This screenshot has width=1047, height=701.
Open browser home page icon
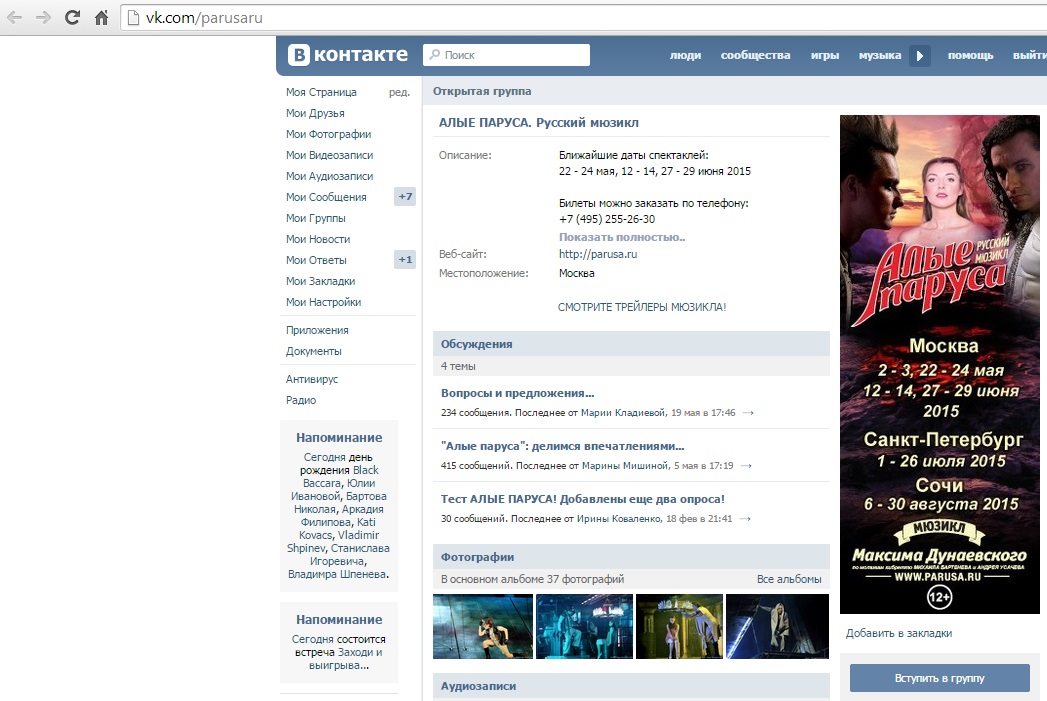101,18
